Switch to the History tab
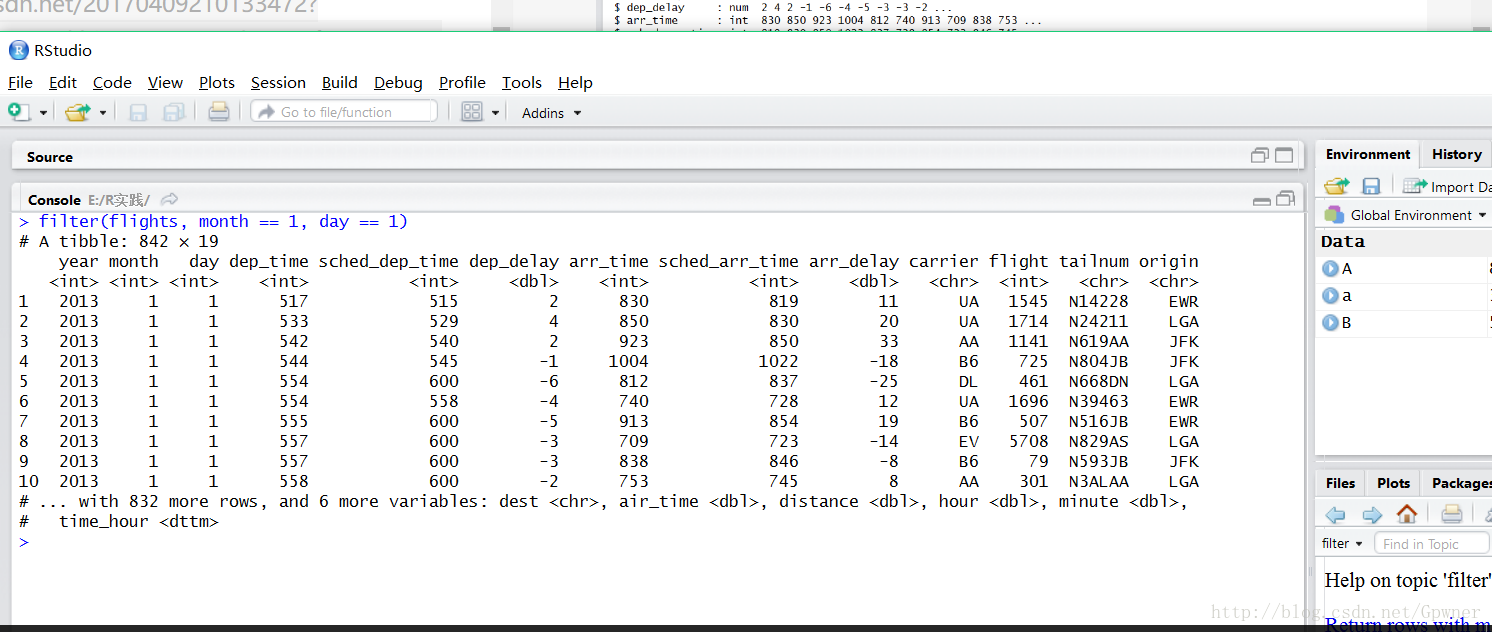 coord(1456,154)
